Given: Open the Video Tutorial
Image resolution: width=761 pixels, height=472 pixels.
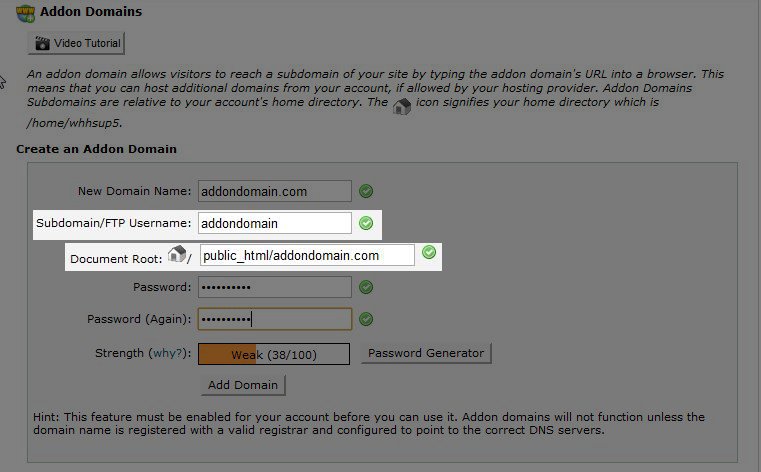Looking at the screenshot, I should [76, 44].
